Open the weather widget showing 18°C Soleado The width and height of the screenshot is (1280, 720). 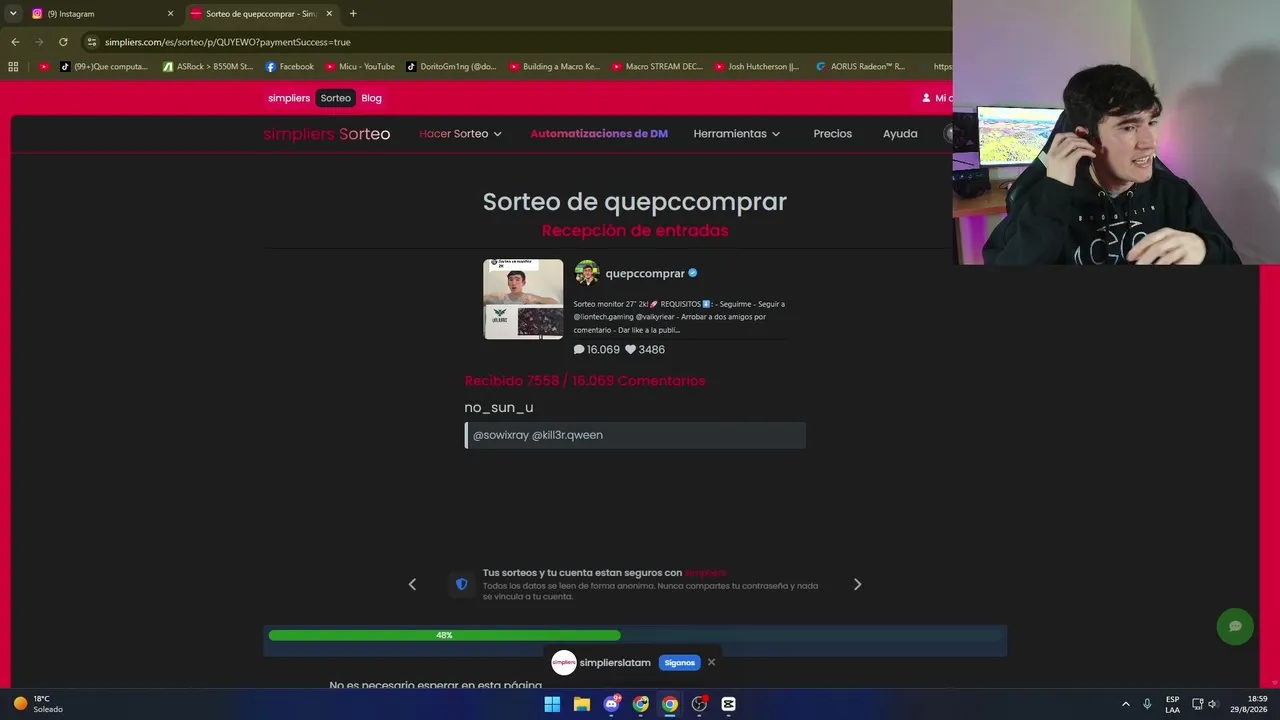pos(38,704)
